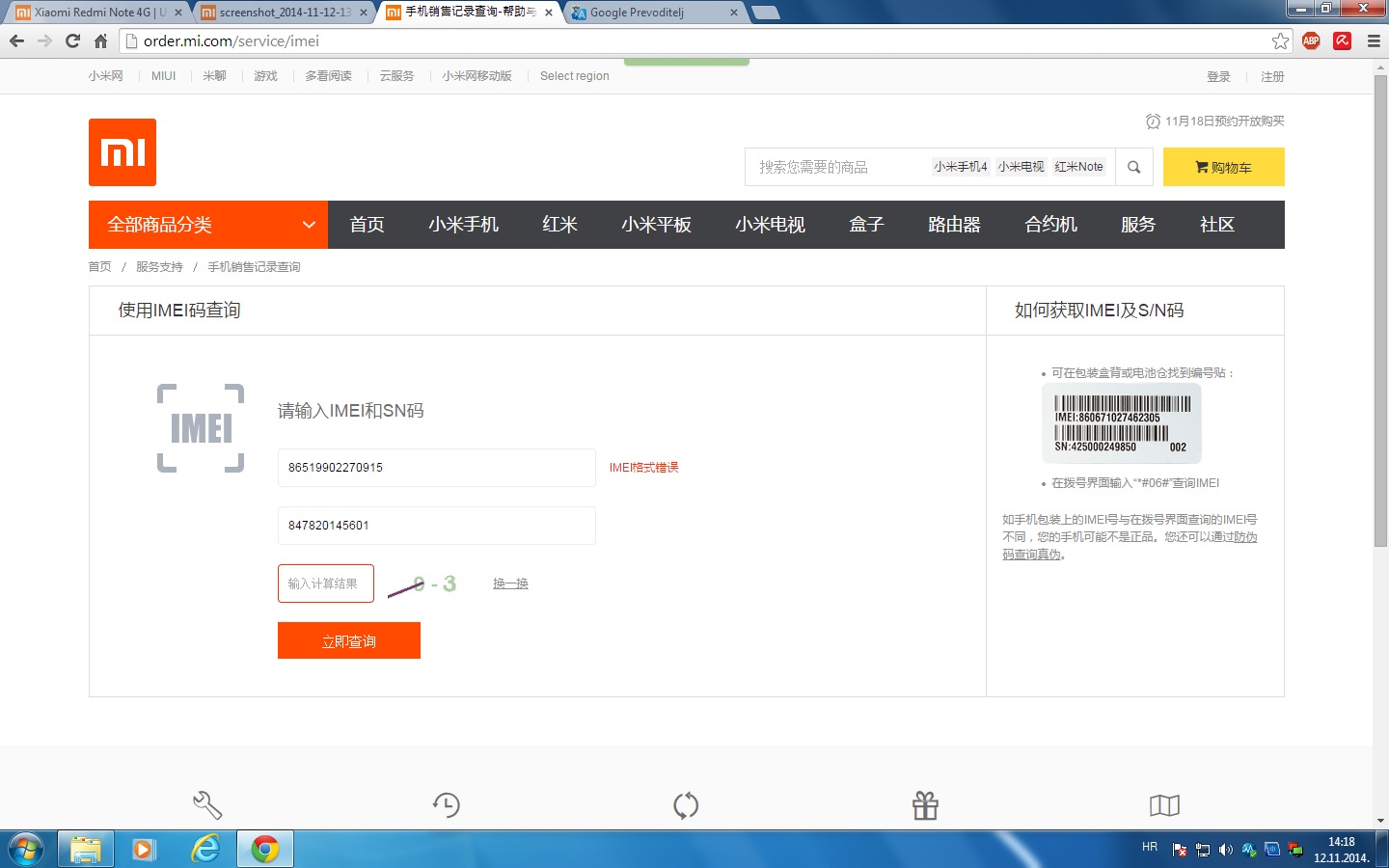The width and height of the screenshot is (1389, 868).
Task: Click the alarm clock icon near reservation notice
Action: [x=1153, y=121]
